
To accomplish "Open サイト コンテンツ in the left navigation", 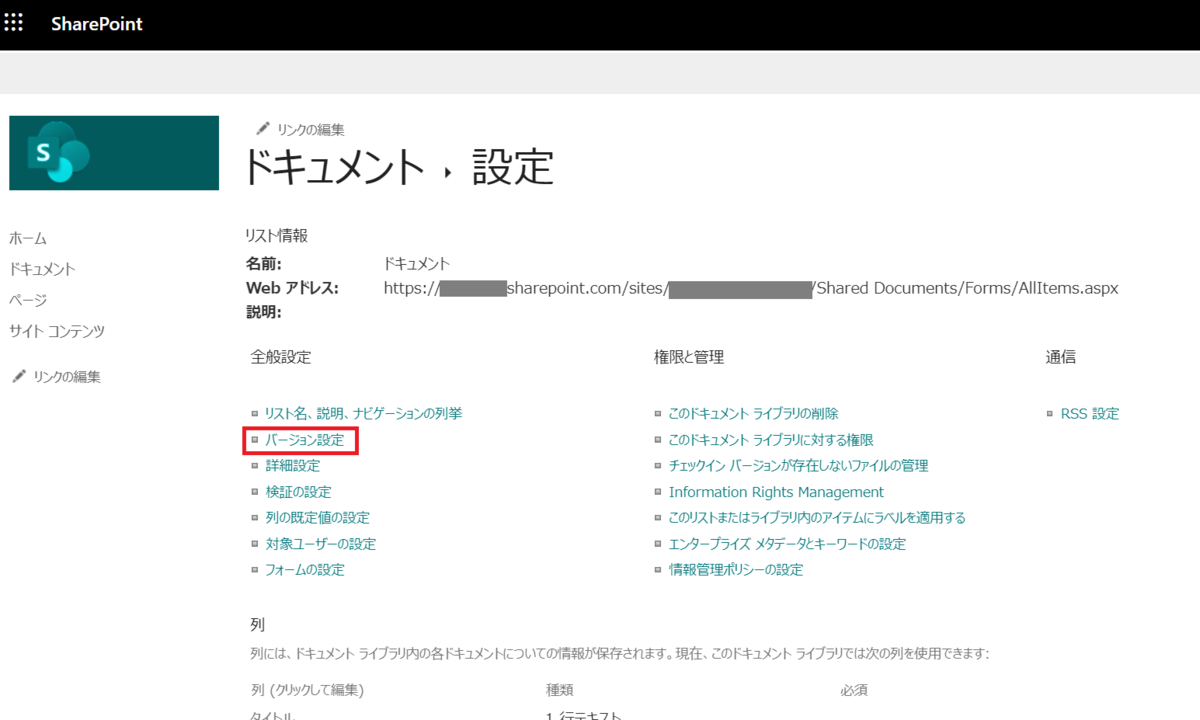I will 57,331.
